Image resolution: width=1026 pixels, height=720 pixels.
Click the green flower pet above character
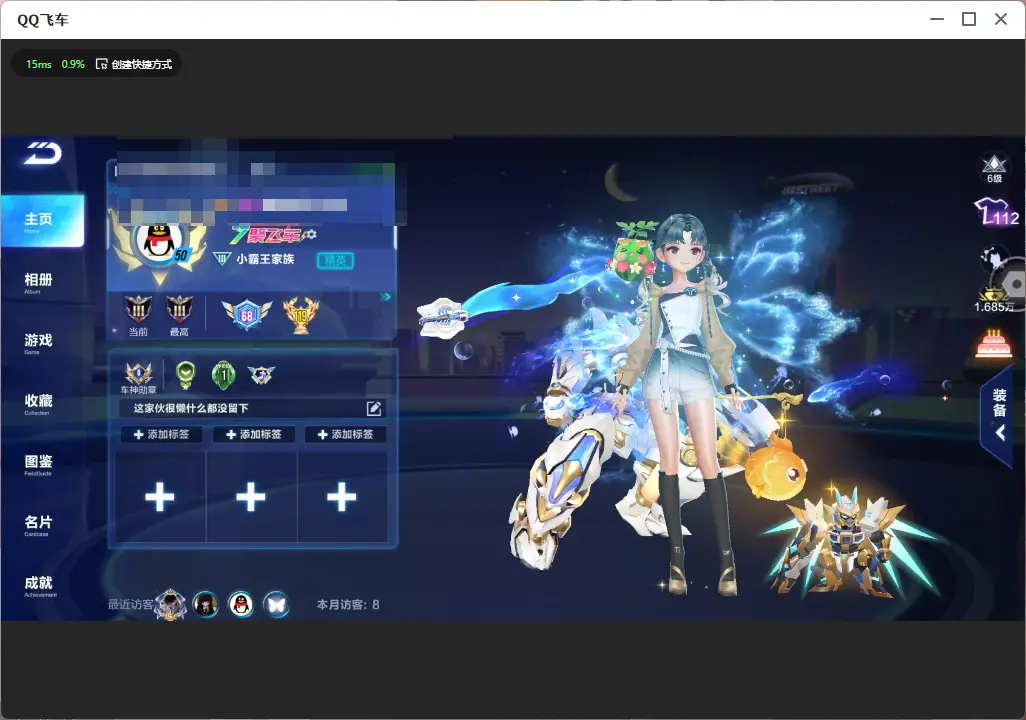click(x=634, y=253)
